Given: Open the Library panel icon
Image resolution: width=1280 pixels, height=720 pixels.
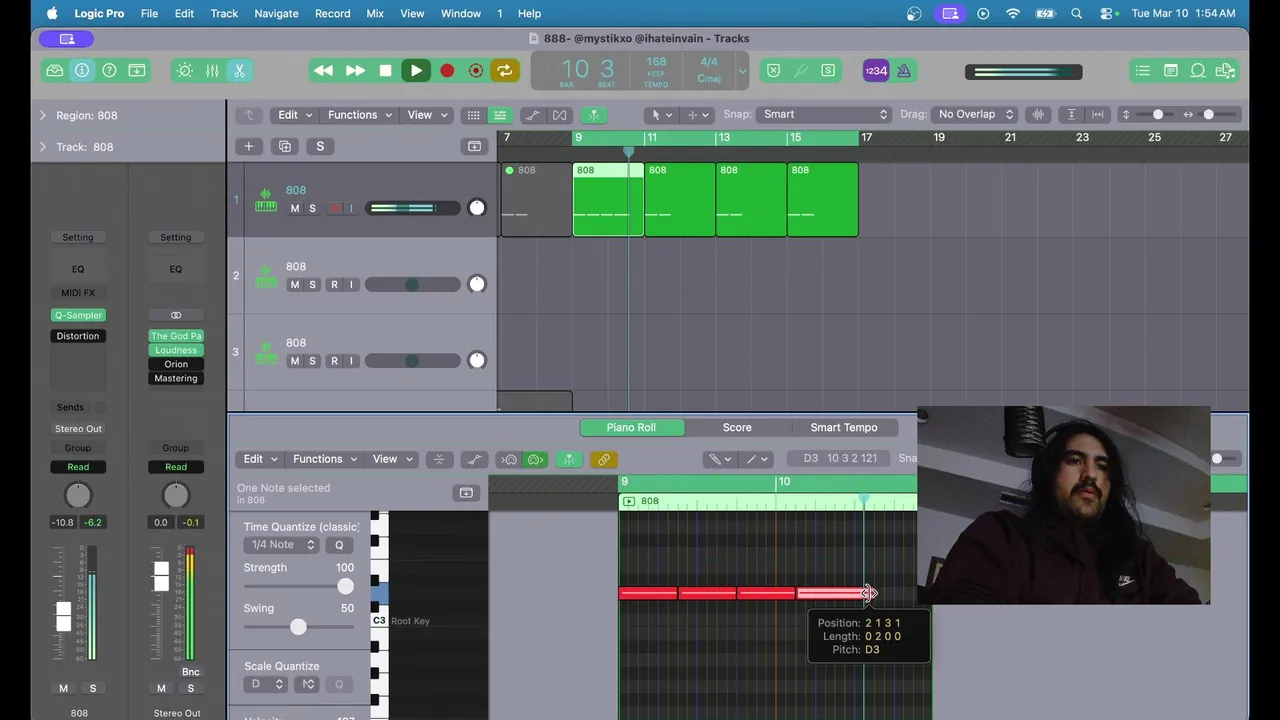Looking at the screenshot, I should [55, 71].
